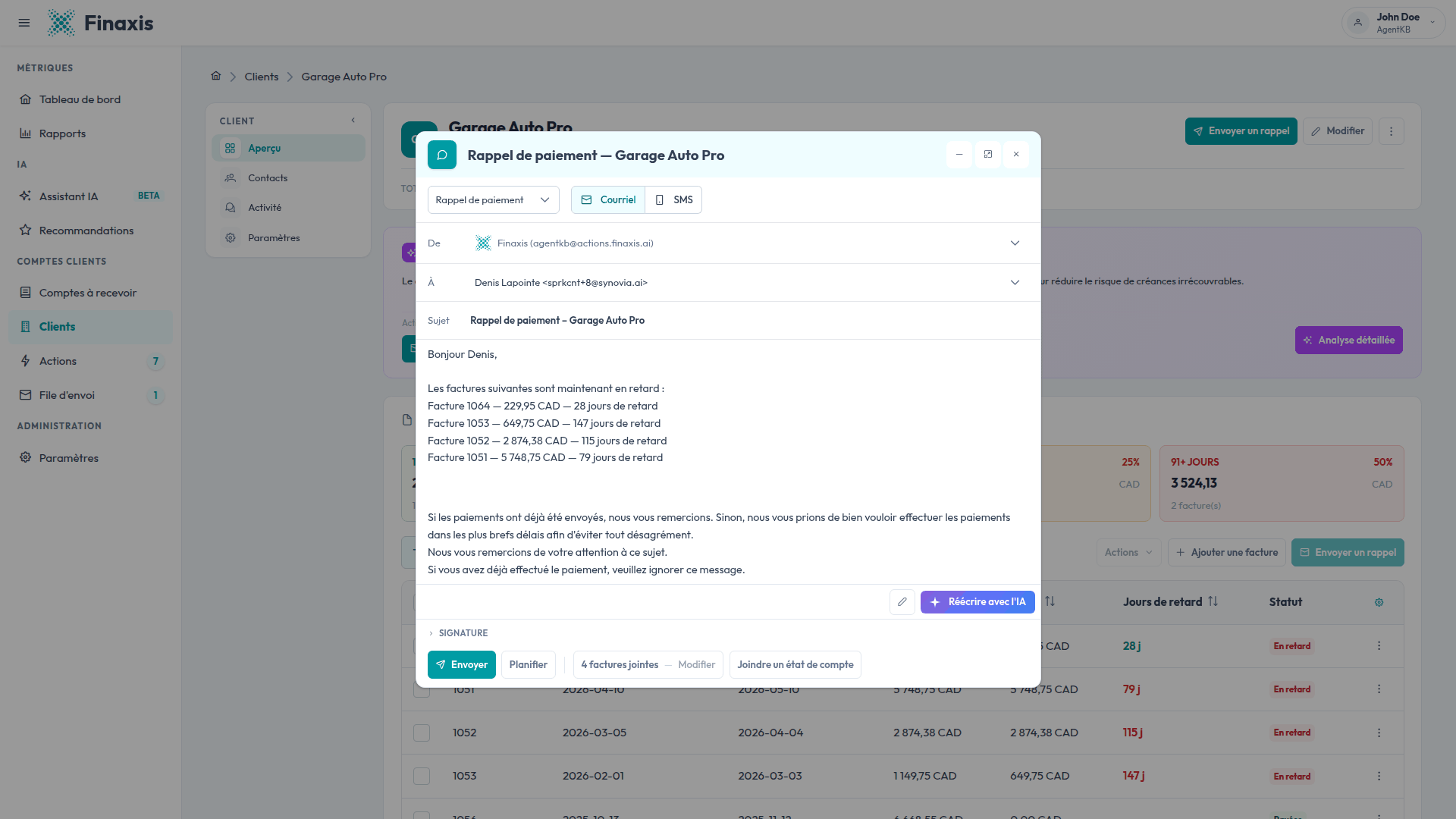
Task: Click the user avatar icon
Action: point(1358,23)
